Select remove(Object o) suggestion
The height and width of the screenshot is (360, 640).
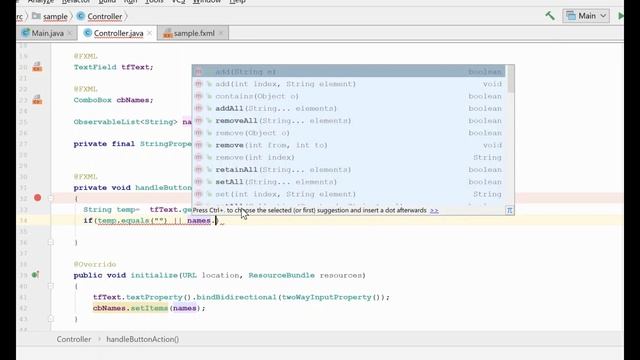pos(349,133)
